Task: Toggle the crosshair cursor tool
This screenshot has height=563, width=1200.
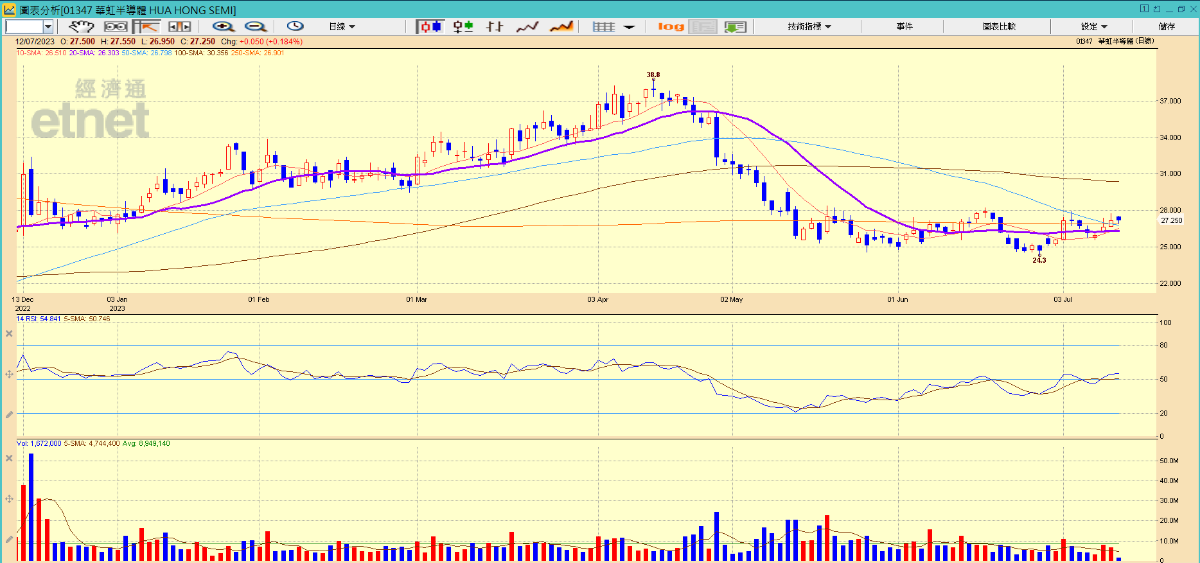Action: (x=148, y=26)
